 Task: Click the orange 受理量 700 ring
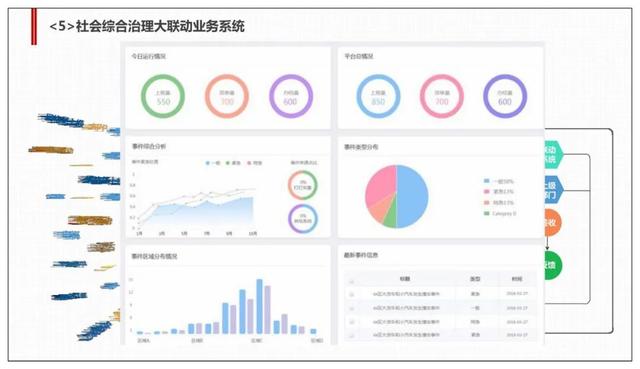click(227, 96)
